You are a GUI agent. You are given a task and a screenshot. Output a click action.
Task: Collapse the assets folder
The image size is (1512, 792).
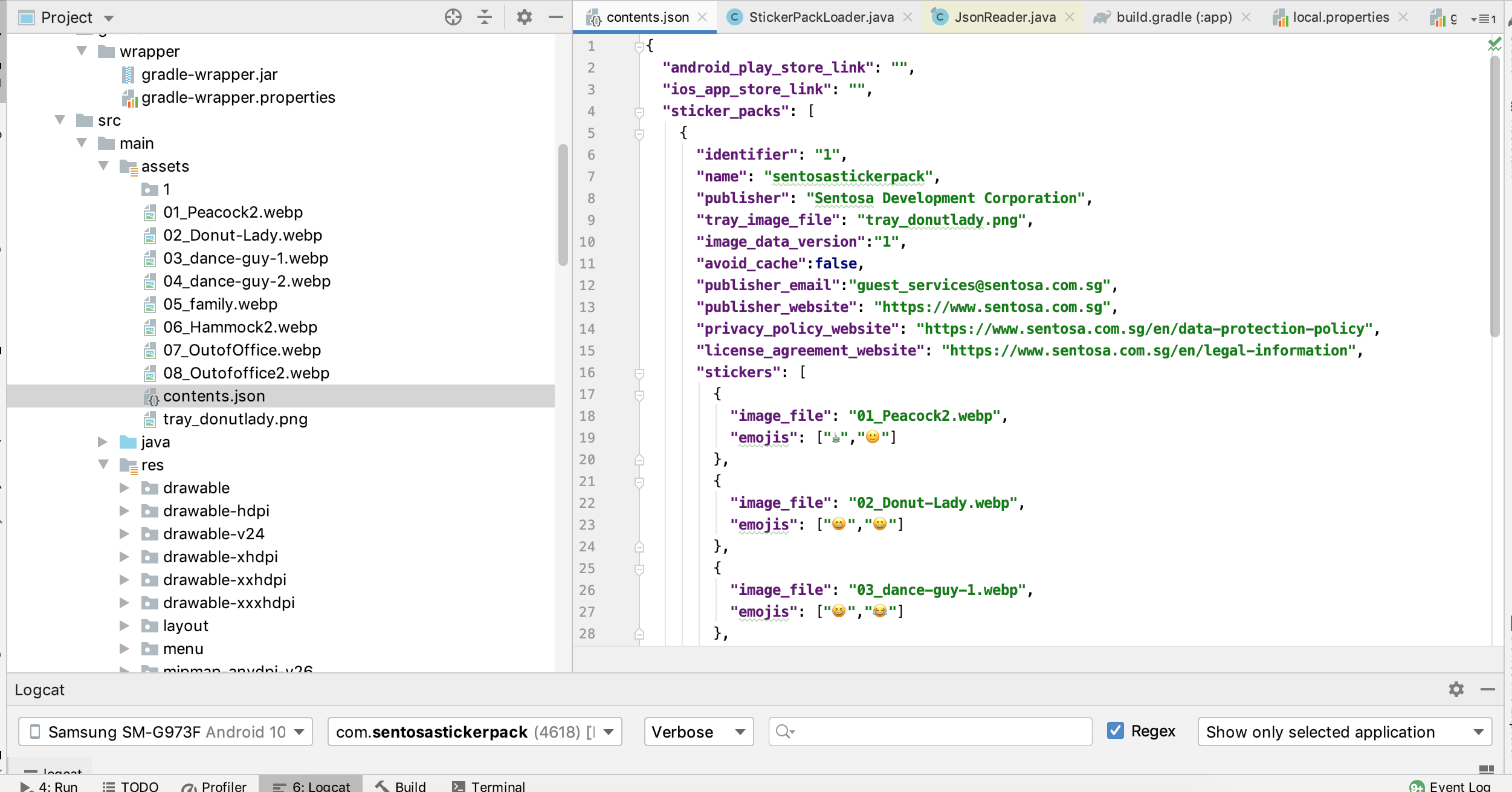104,166
